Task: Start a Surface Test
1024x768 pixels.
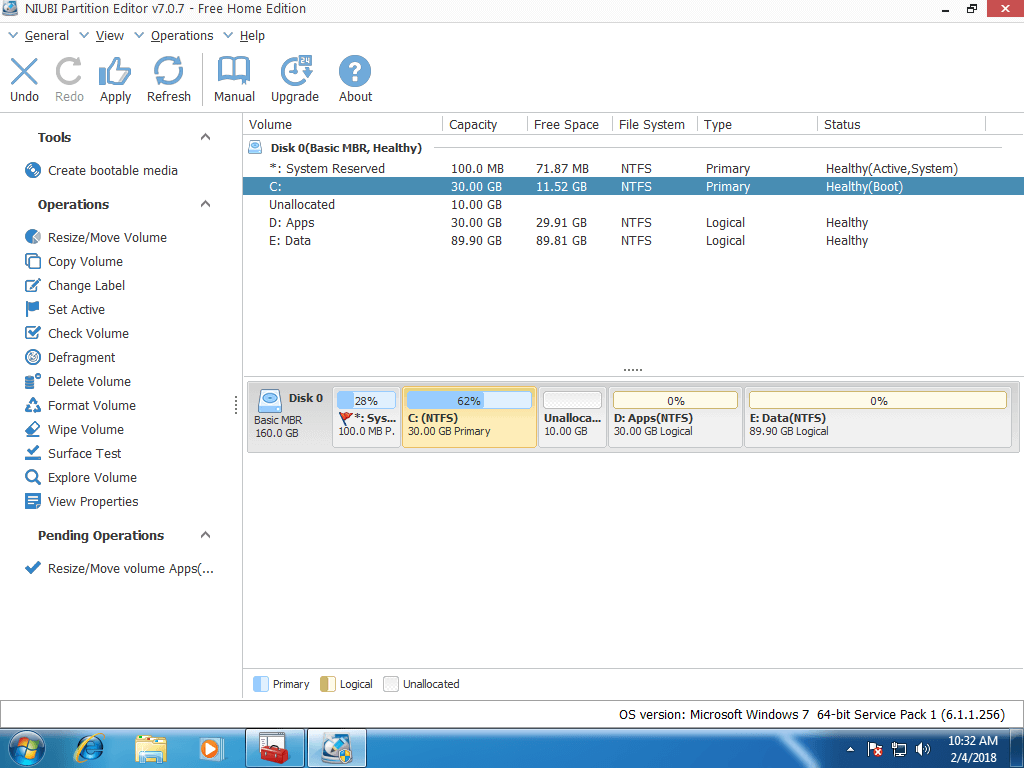Action: tap(84, 453)
